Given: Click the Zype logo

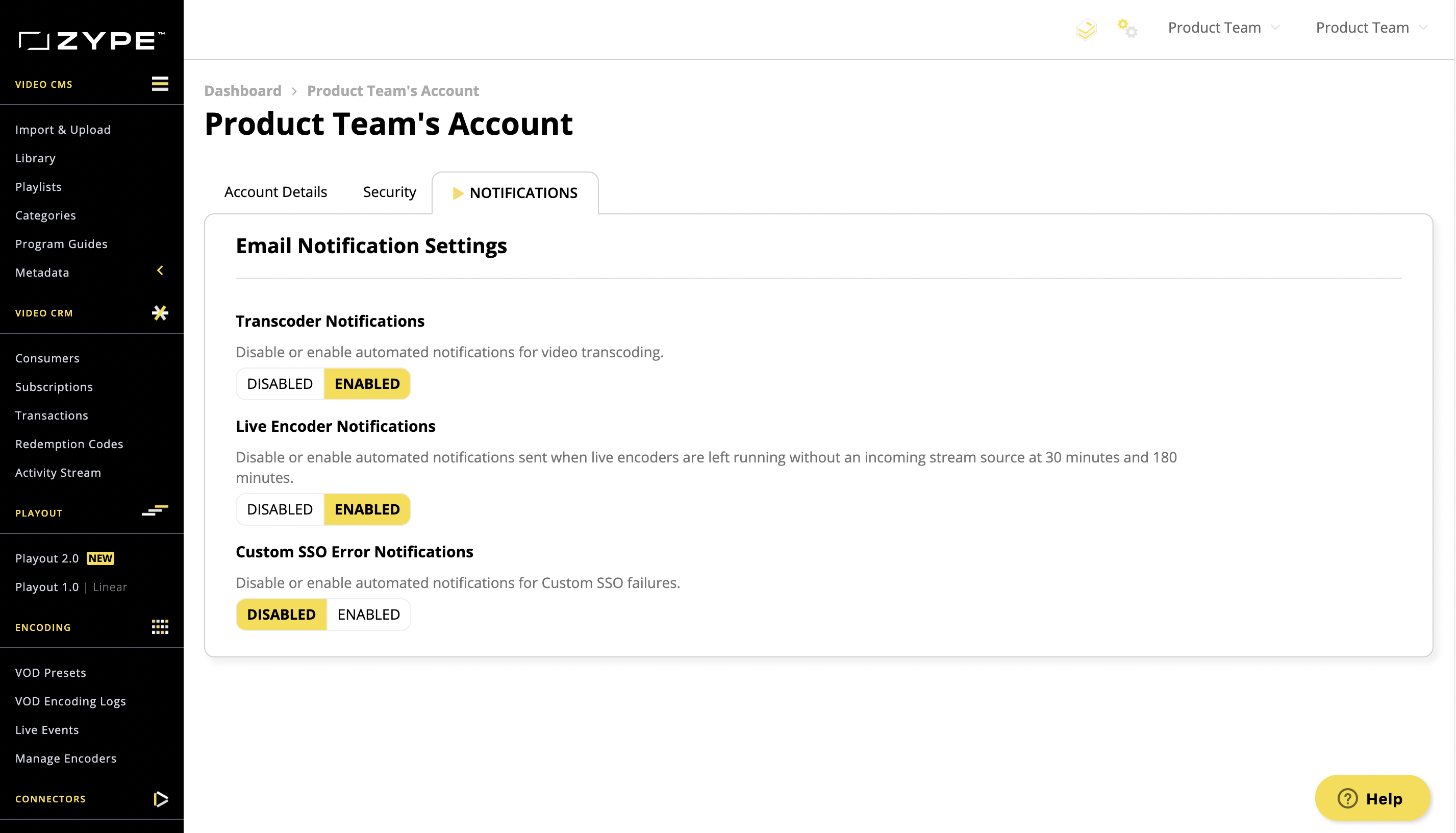Looking at the screenshot, I should point(91,41).
